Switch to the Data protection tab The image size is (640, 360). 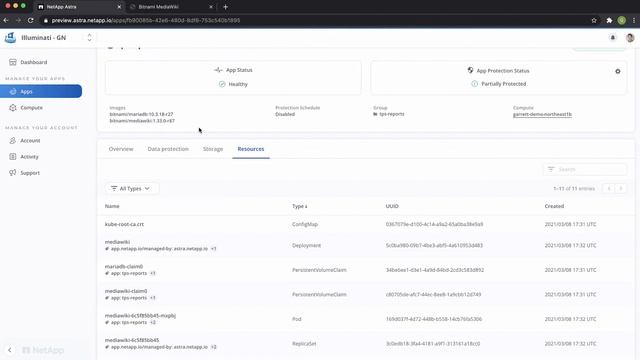(168, 149)
